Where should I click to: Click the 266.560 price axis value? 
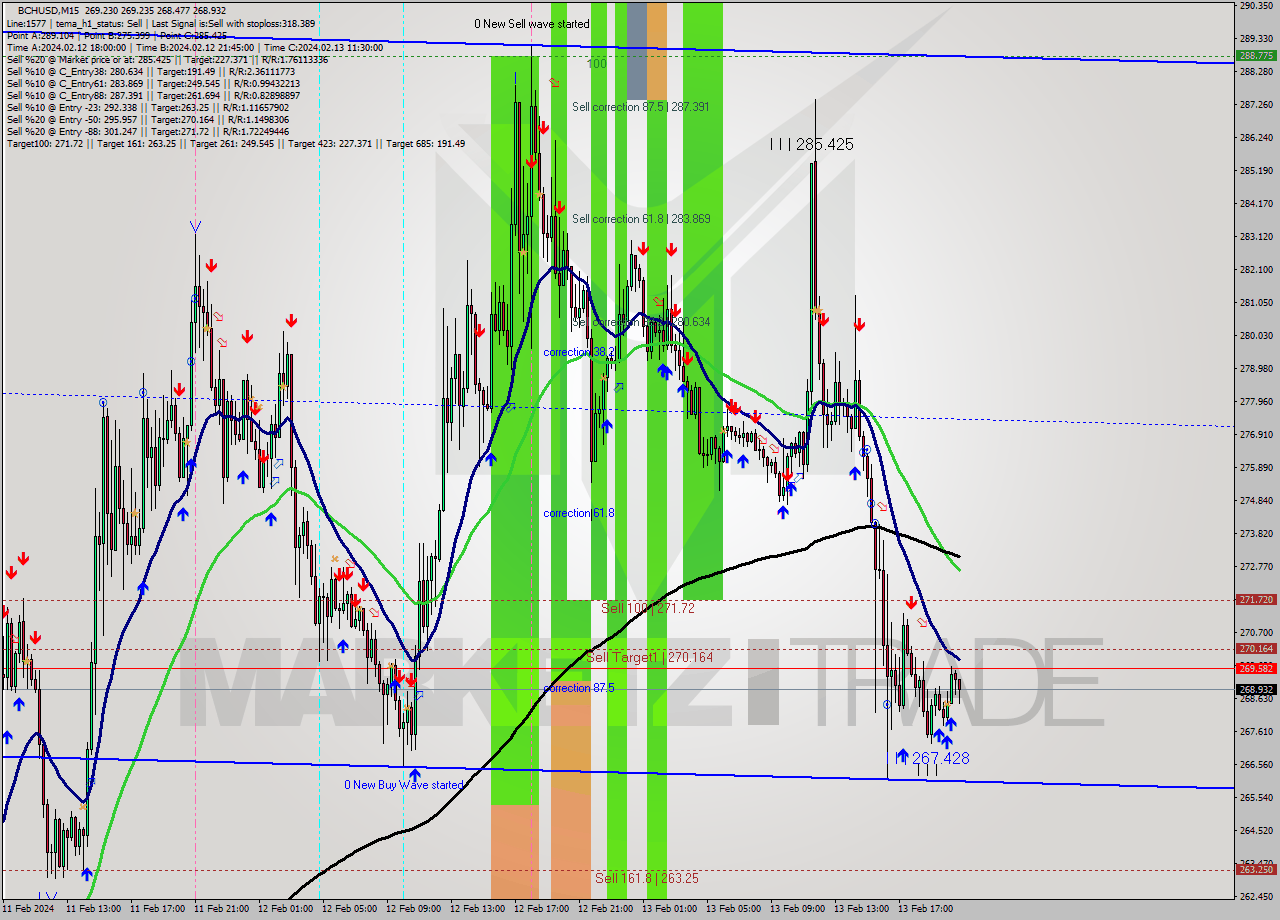[x=1255, y=764]
